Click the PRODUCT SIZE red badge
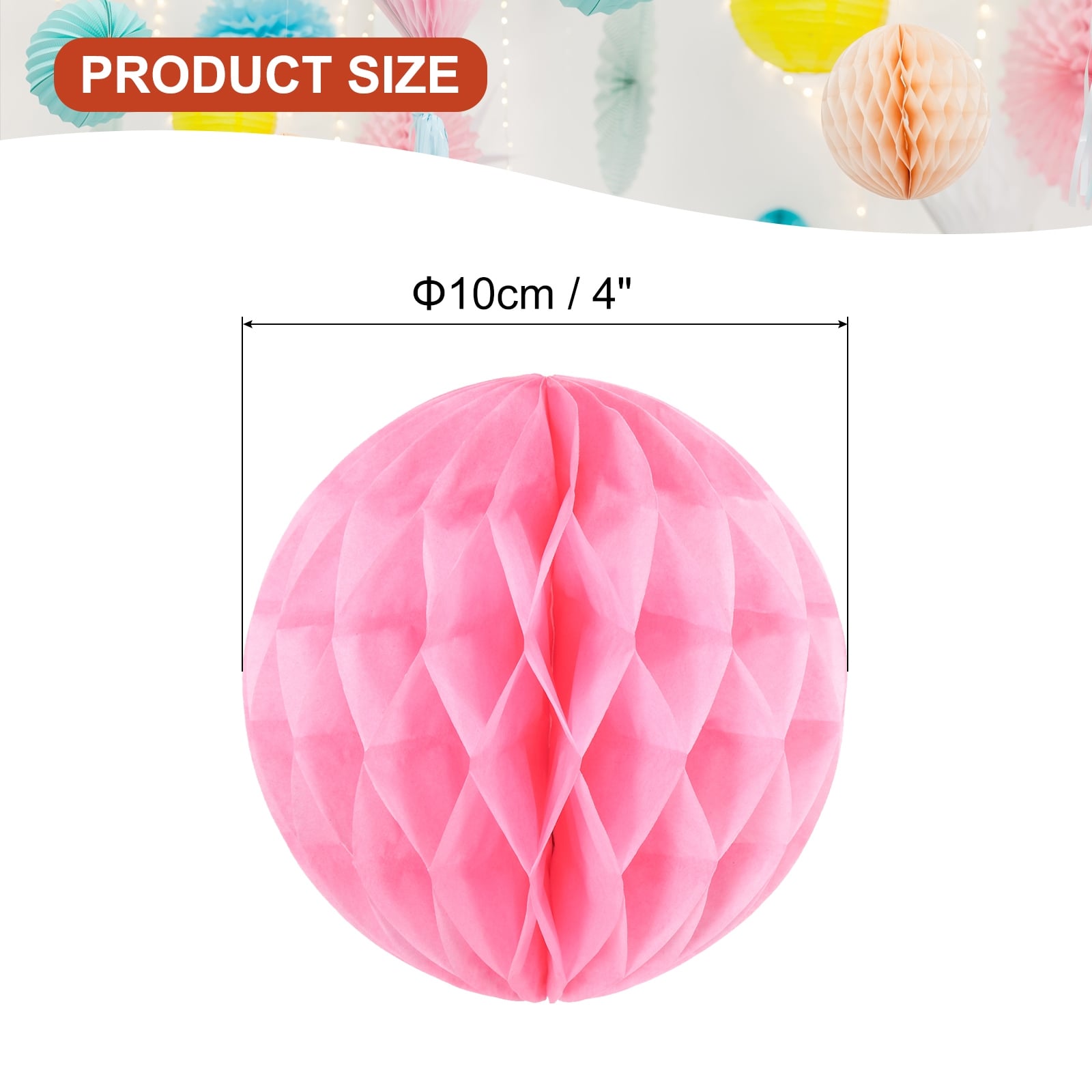1092x1092 pixels. click(270, 74)
